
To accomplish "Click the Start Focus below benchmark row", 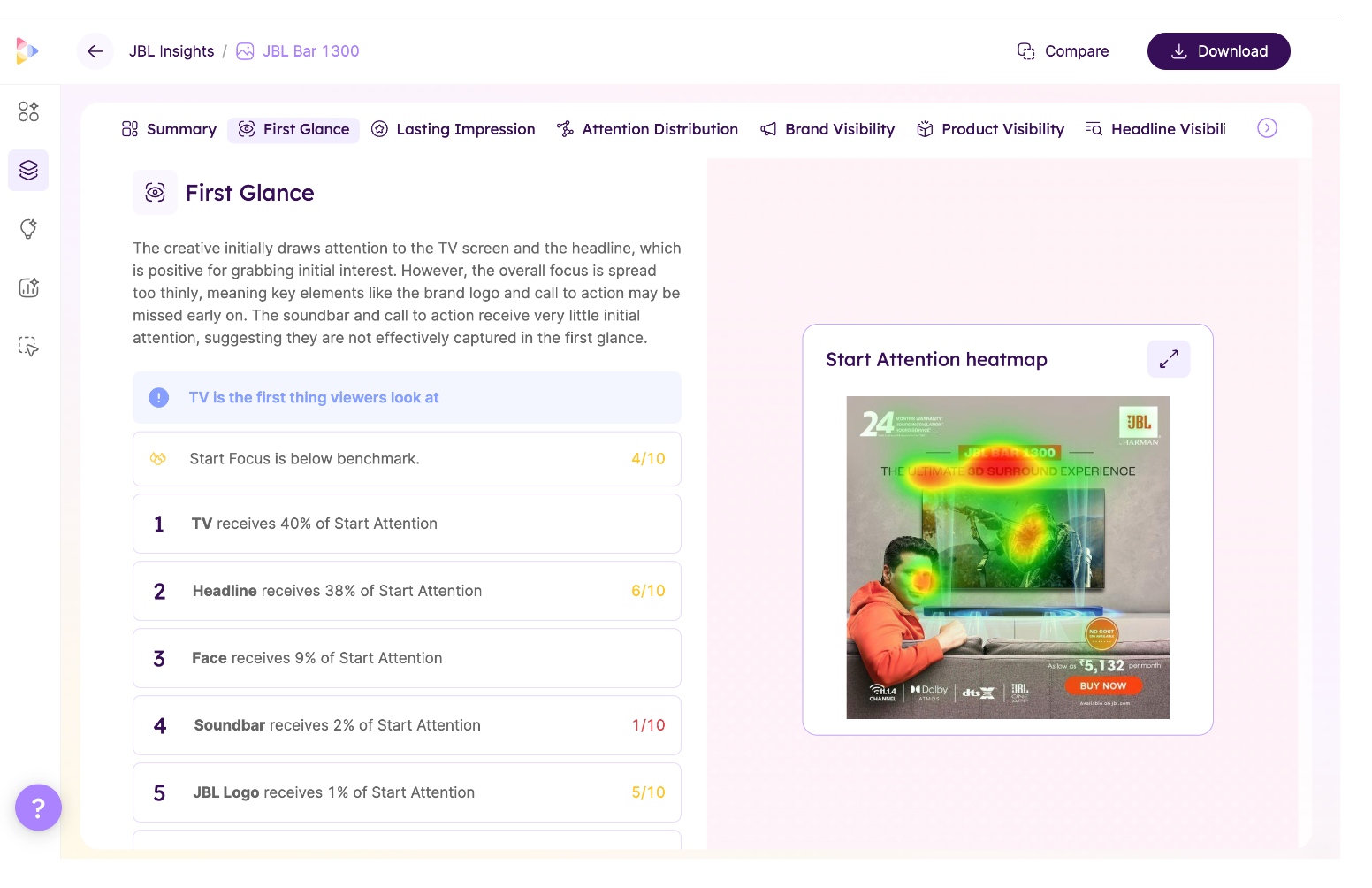I will click(x=407, y=459).
